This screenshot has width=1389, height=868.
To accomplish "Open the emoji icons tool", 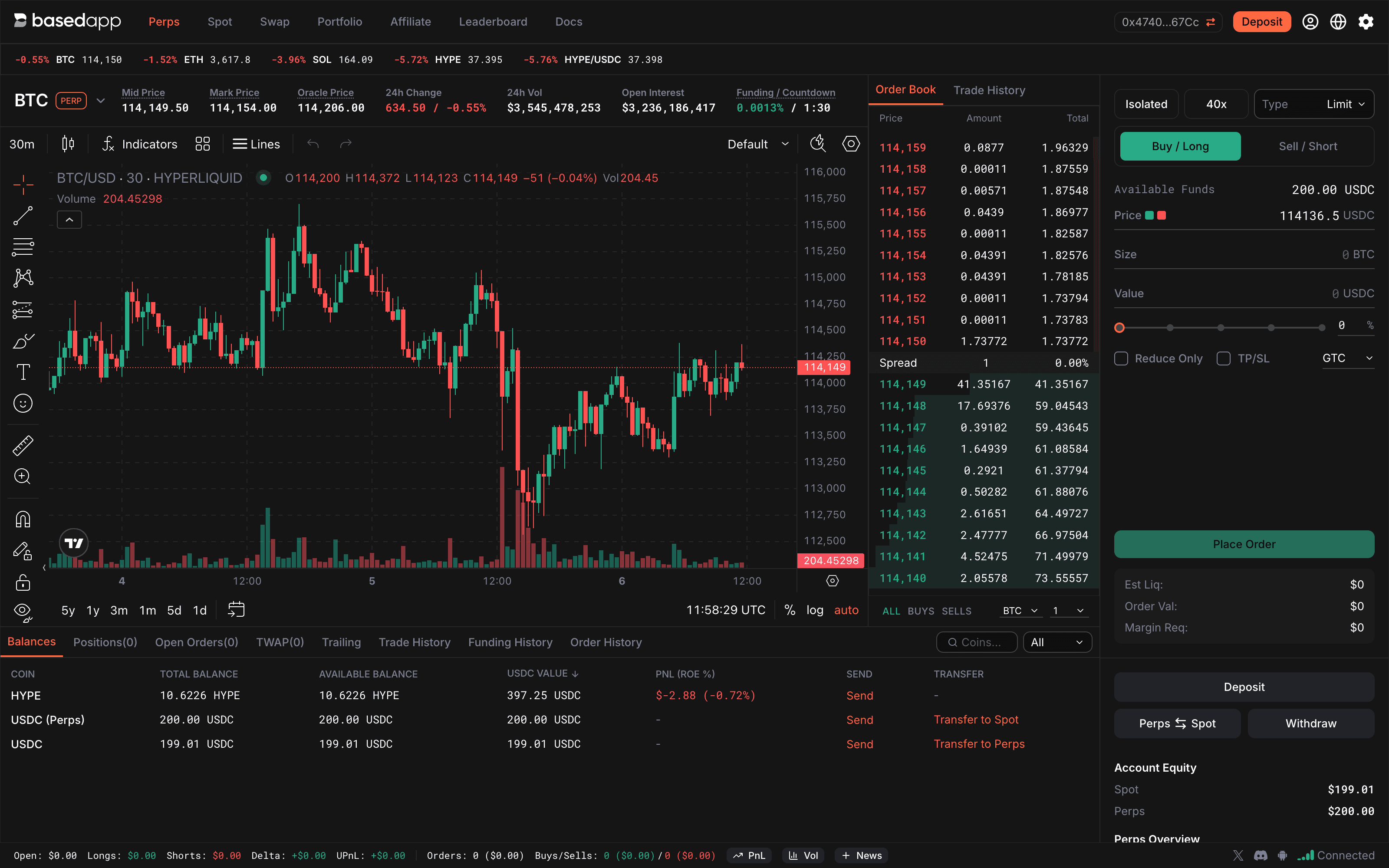I will coord(23,404).
